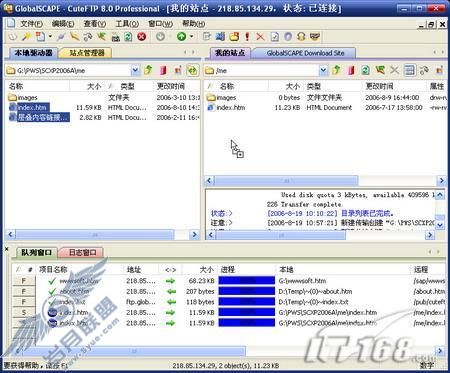The height and width of the screenshot is (373, 450).
Task: Sort queue by 进程 column header
Action: click(247, 269)
